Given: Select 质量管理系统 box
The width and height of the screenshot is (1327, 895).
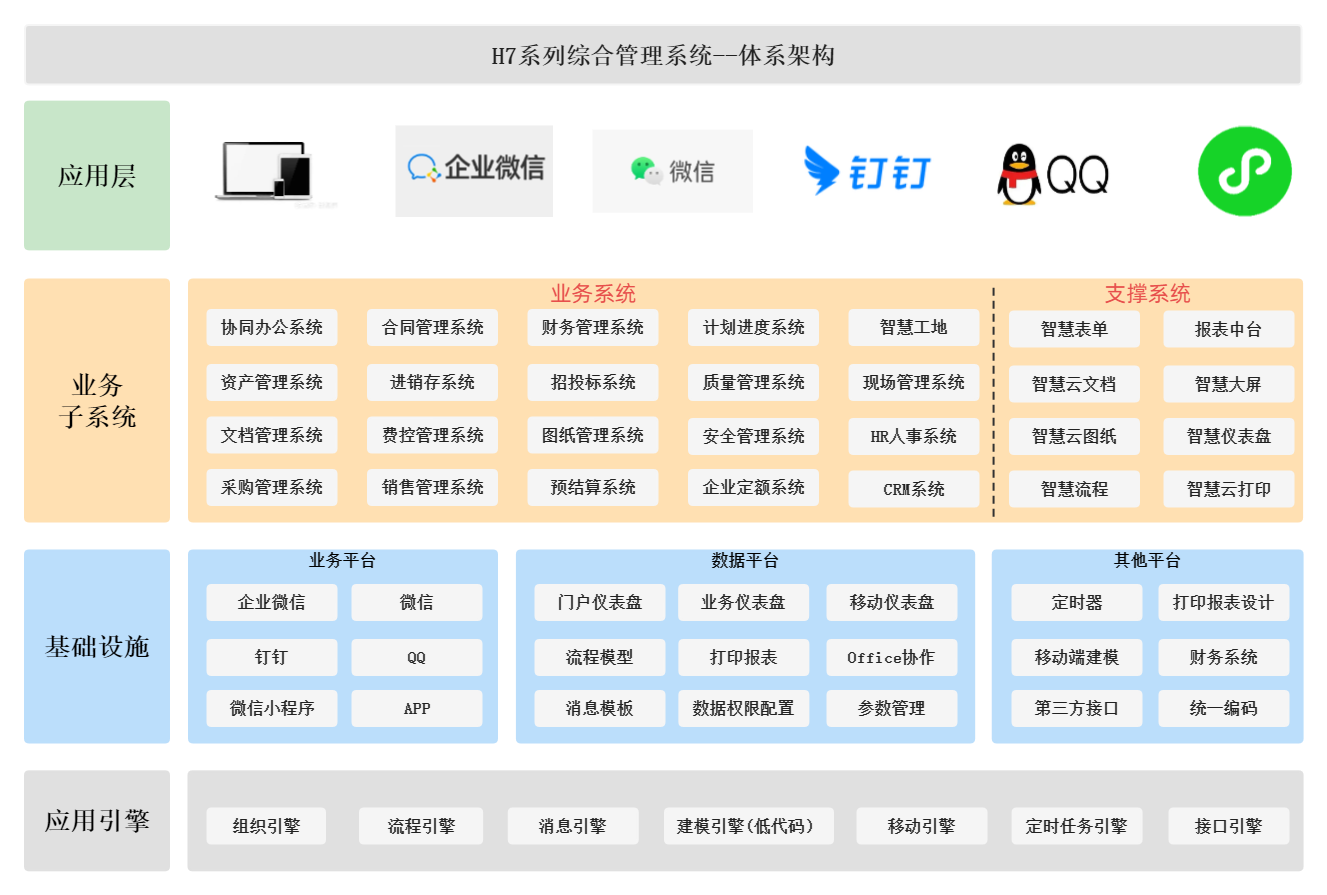Looking at the screenshot, I should 754,383.
